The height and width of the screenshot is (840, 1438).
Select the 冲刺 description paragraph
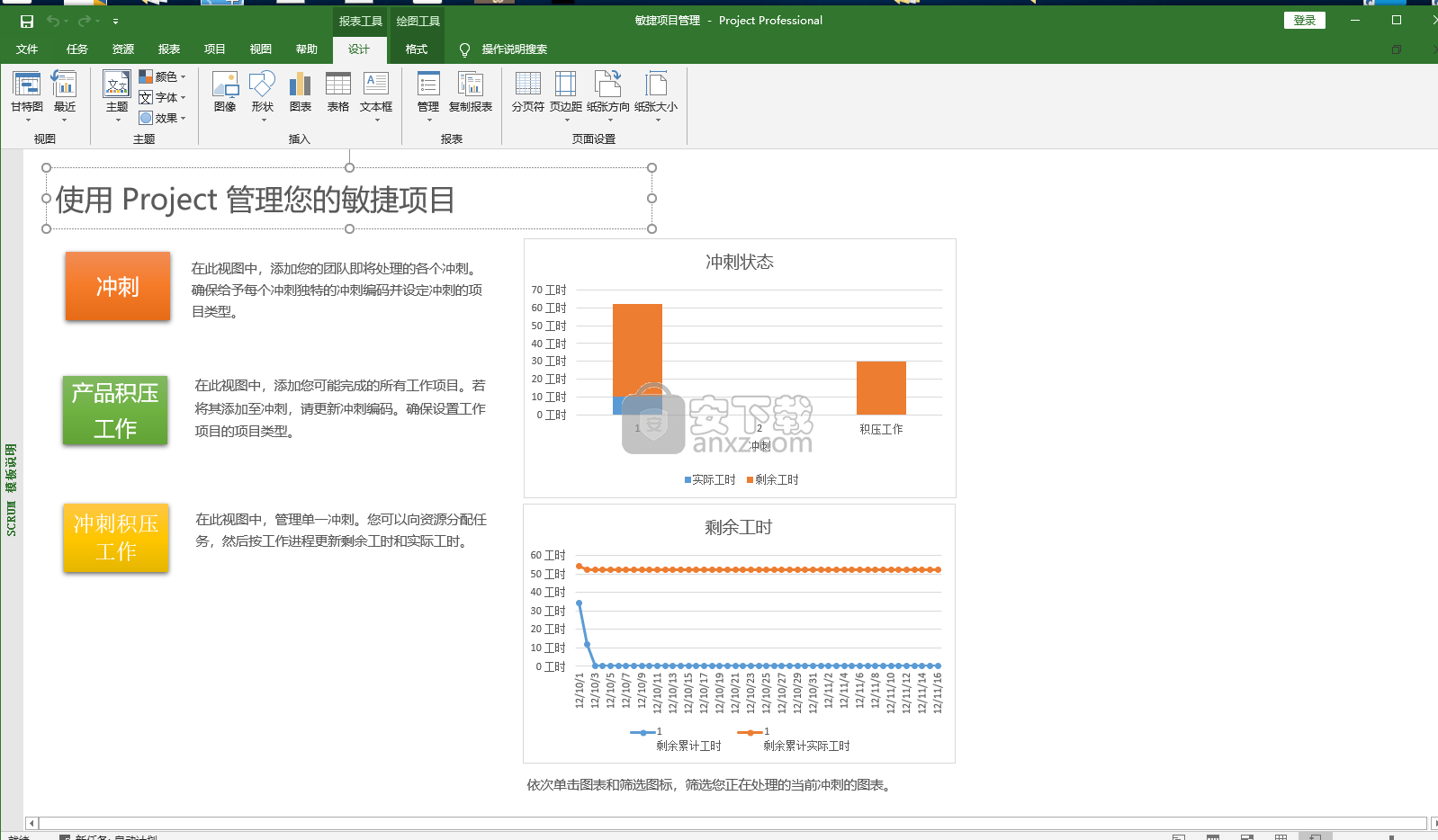click(337, 290)
